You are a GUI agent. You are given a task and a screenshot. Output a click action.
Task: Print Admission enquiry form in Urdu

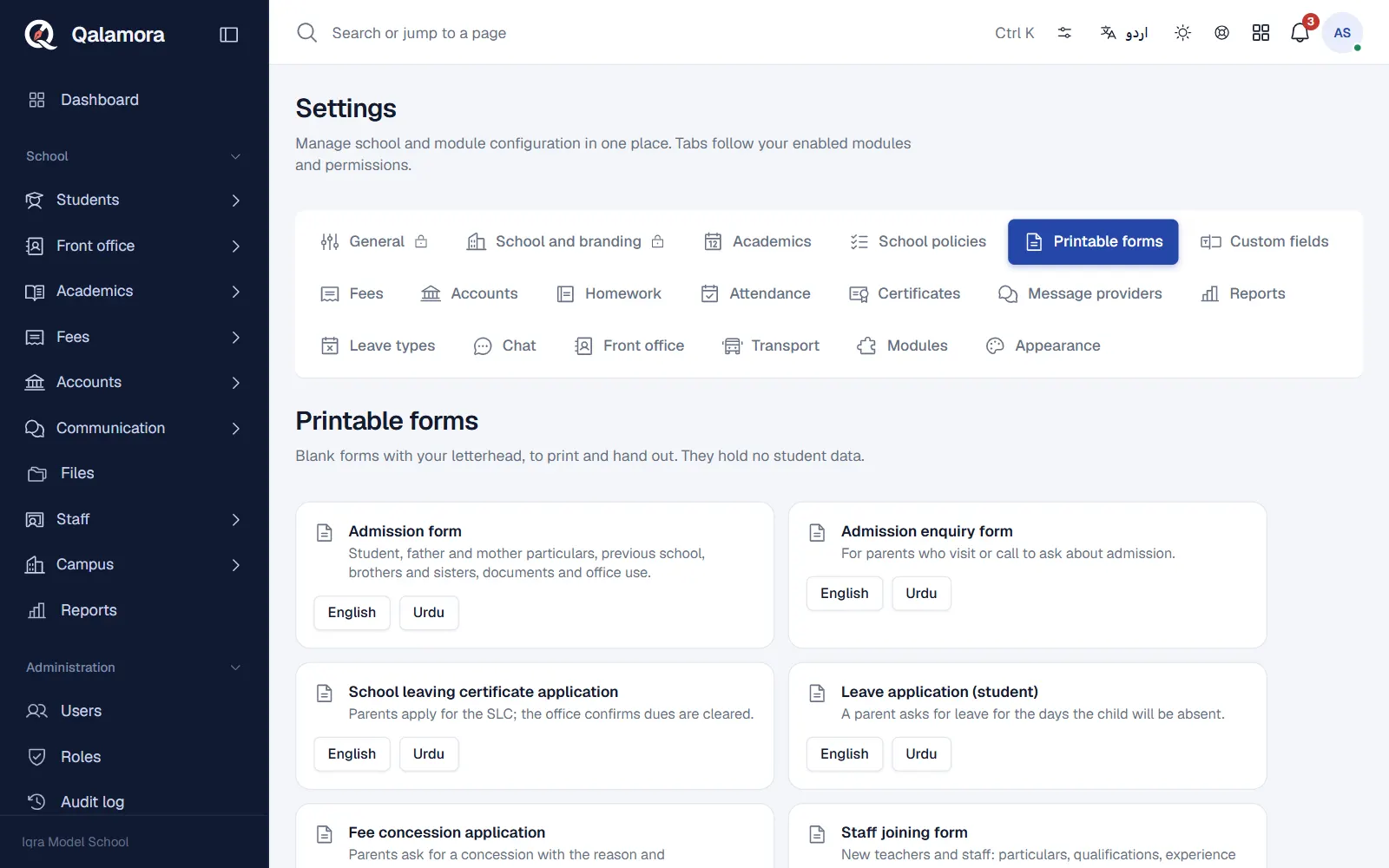coord(921,594)
